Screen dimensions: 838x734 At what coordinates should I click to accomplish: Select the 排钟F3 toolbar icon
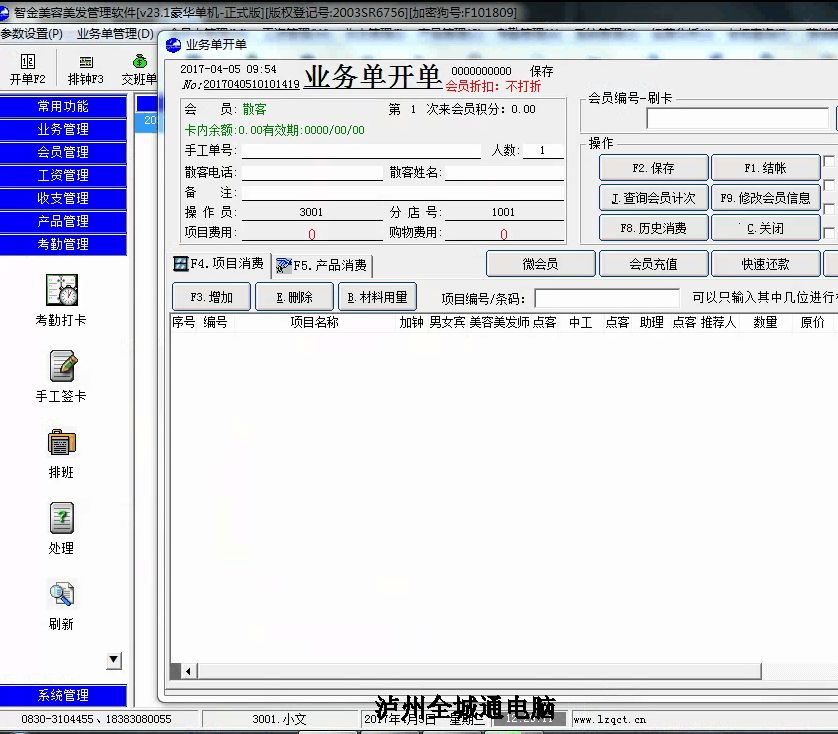point(86,62)
